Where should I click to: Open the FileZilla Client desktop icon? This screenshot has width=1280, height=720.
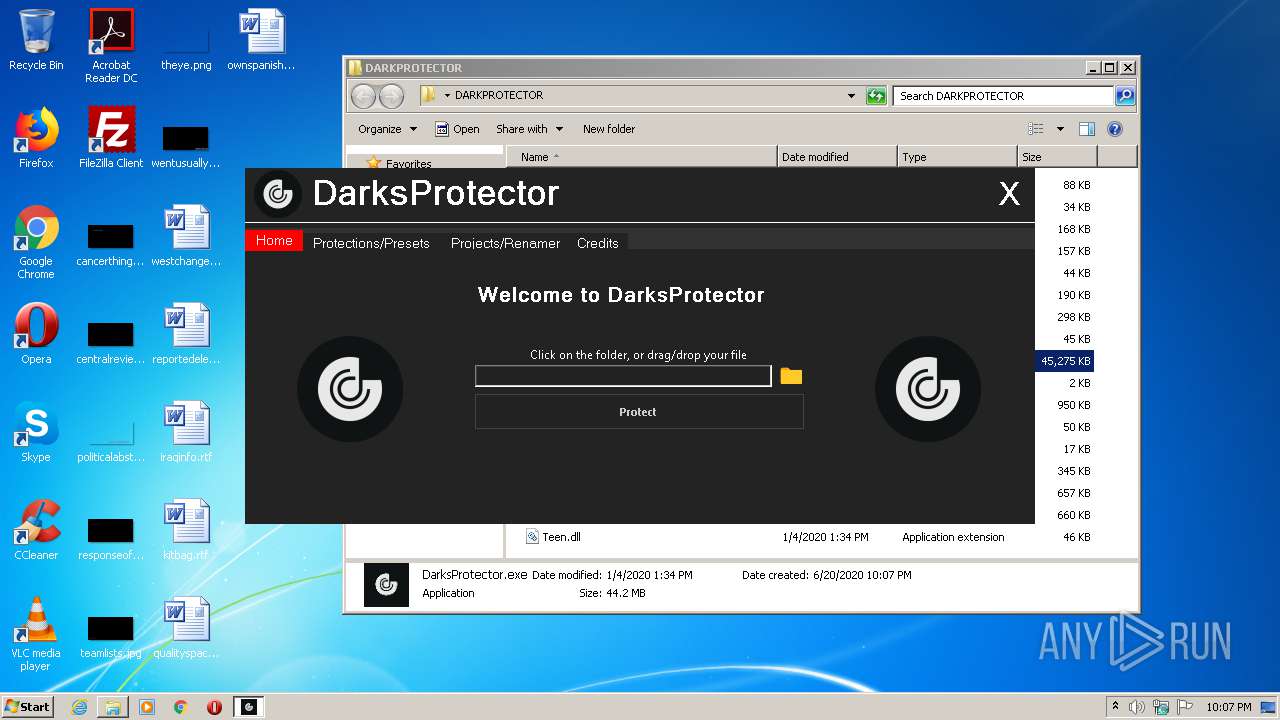coord(111,138)
